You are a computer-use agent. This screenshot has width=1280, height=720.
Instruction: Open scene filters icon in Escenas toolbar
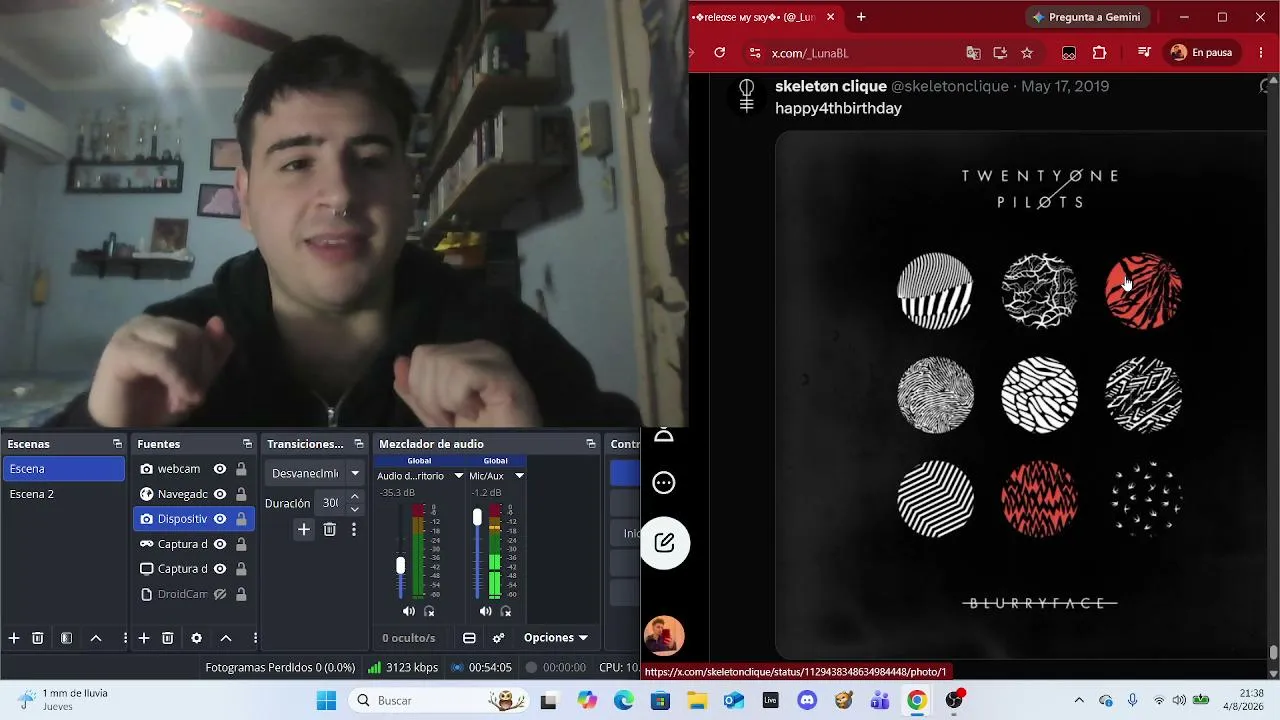(x=66, y=638)
